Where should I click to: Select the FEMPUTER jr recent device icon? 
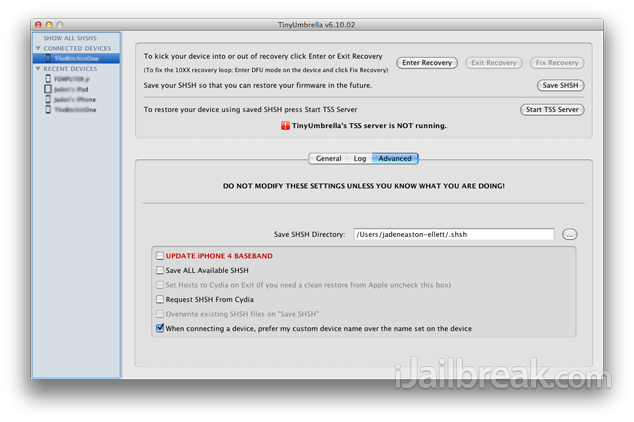[x=48, y=79]
